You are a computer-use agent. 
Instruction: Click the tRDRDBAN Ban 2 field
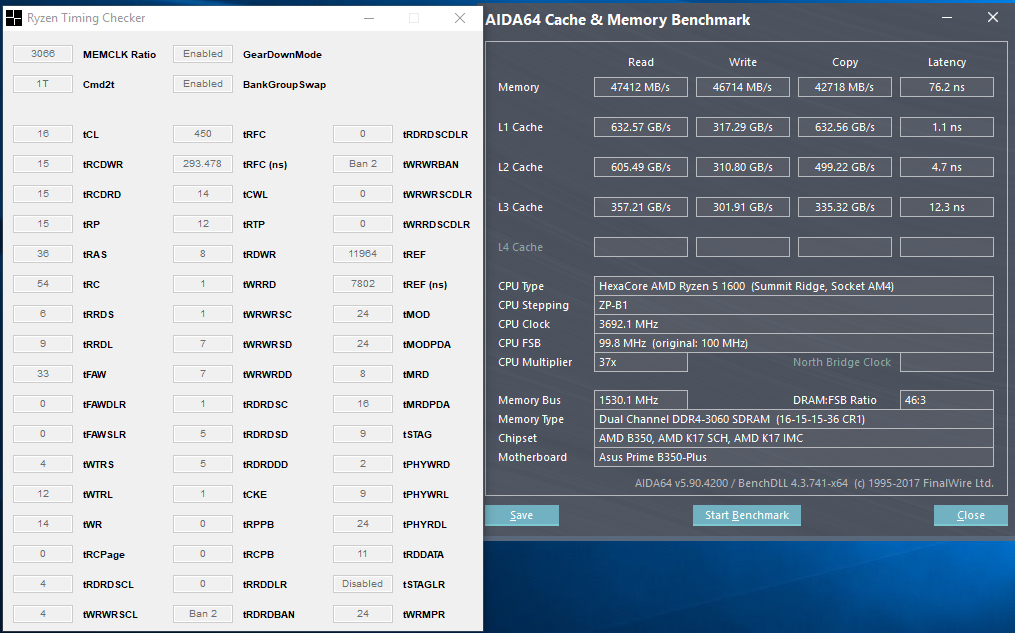203,614
